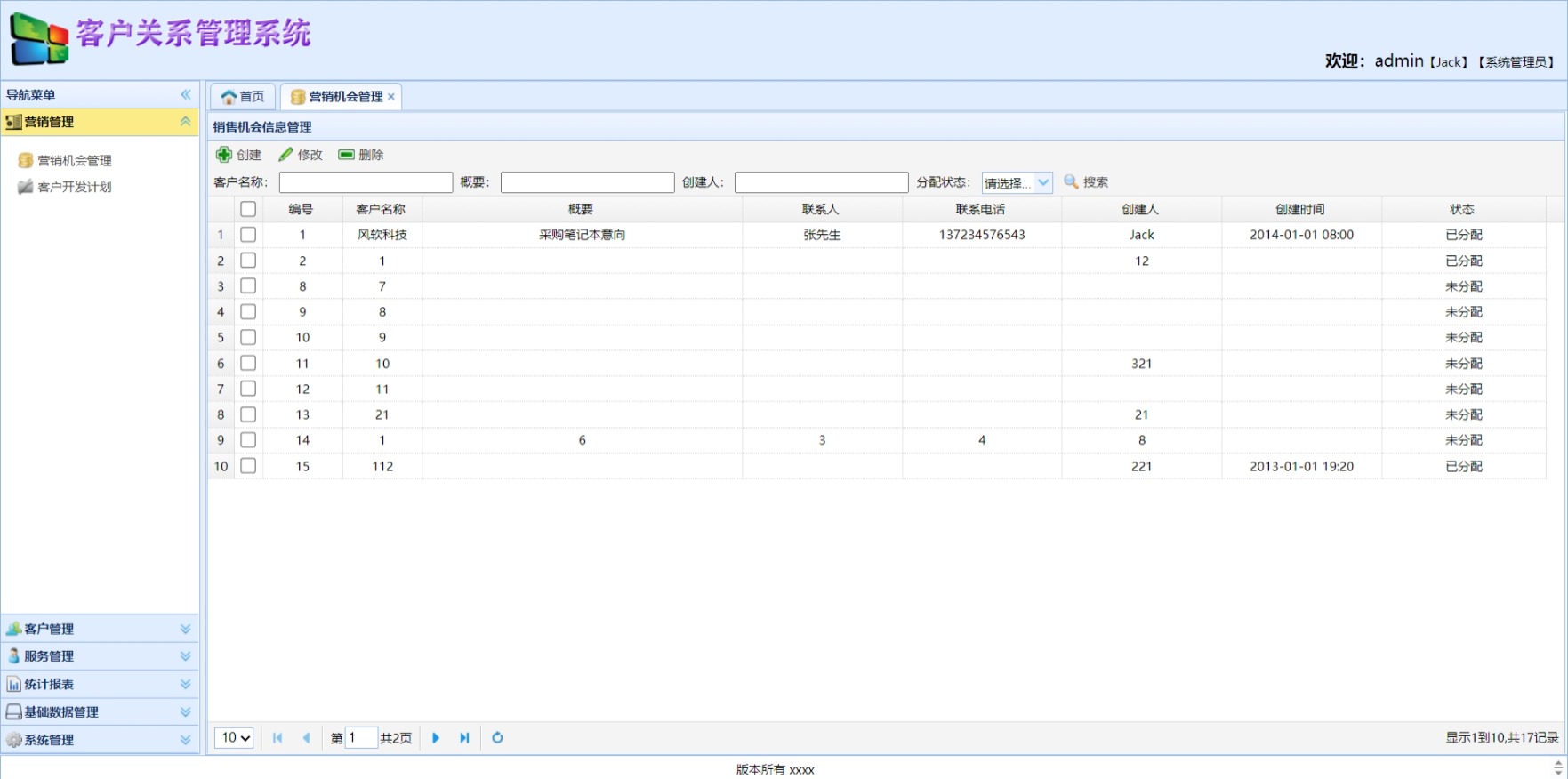The image size is (1568, 779).
Task: Sort by 状态 column header
Action: click(x=1462, y=209)
